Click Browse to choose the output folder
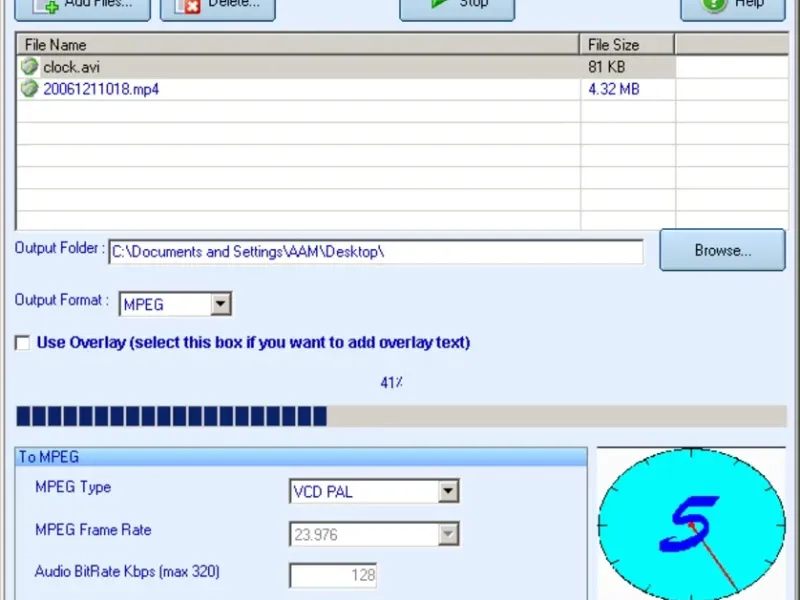Image resolution: width=800 pixels, height=600 pixels. click(x=722, y=250)
